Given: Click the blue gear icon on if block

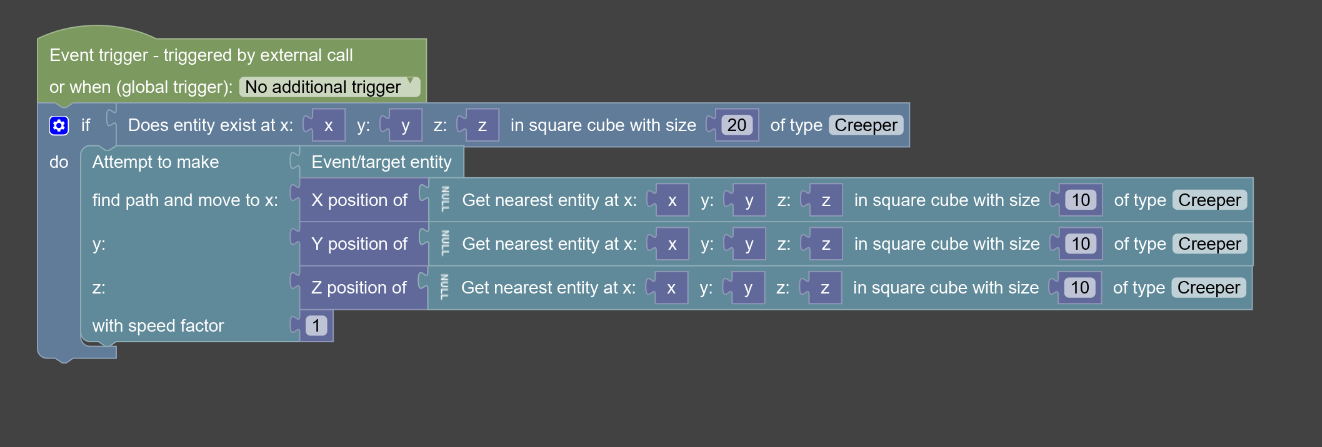Looking at the screenshot, I should [x=59, y=126].
